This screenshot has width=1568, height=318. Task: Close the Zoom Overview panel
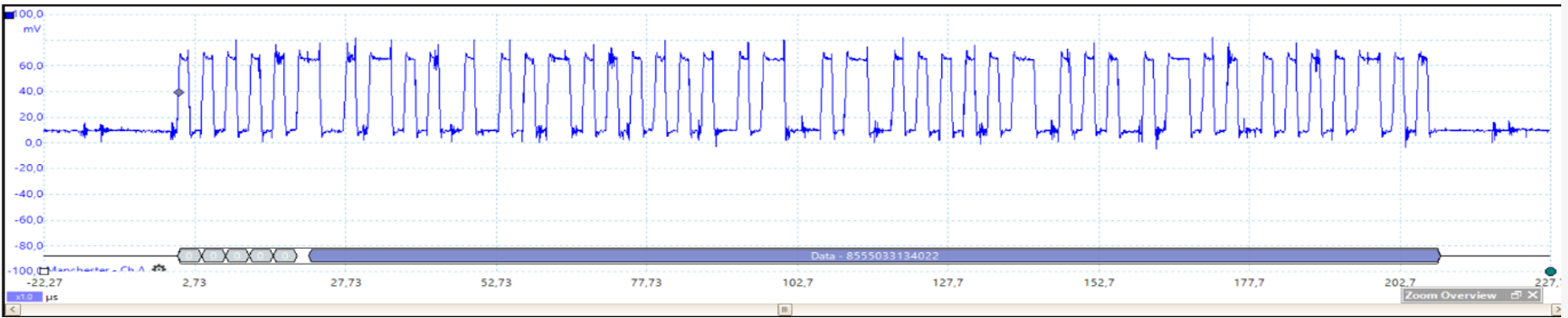[1533, 295]
